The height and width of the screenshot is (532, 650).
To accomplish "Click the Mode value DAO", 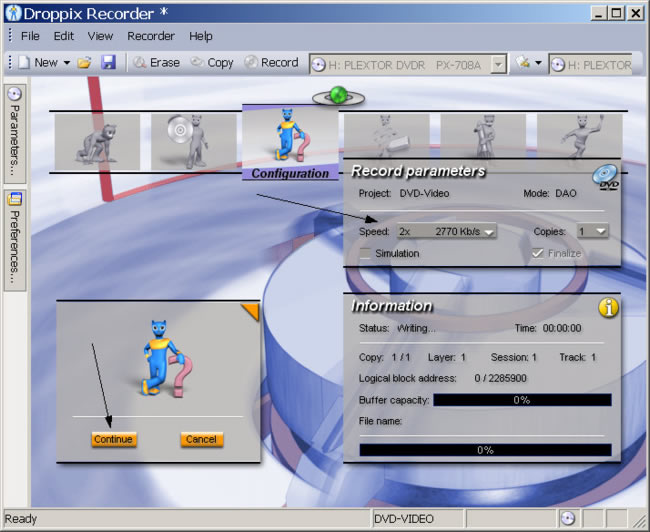I will click(x=565, y=194).
